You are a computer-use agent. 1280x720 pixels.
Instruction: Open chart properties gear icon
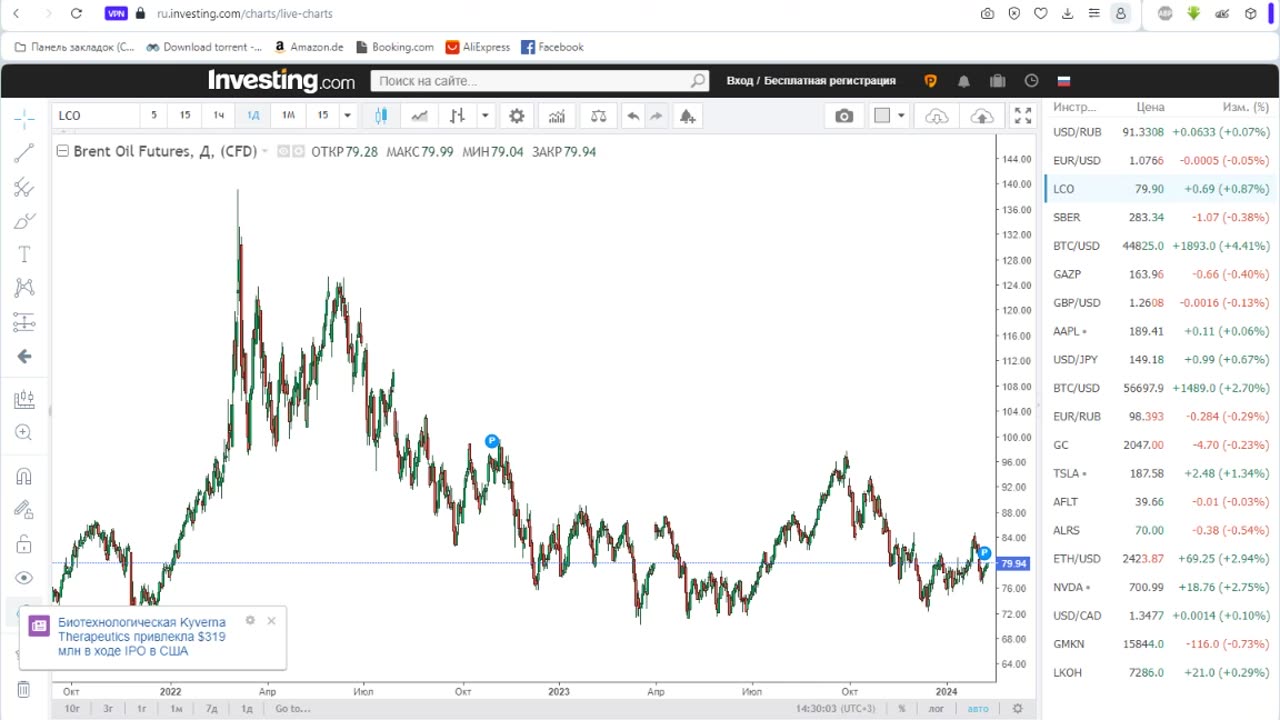pyautogui.click(x=516, y=116)
